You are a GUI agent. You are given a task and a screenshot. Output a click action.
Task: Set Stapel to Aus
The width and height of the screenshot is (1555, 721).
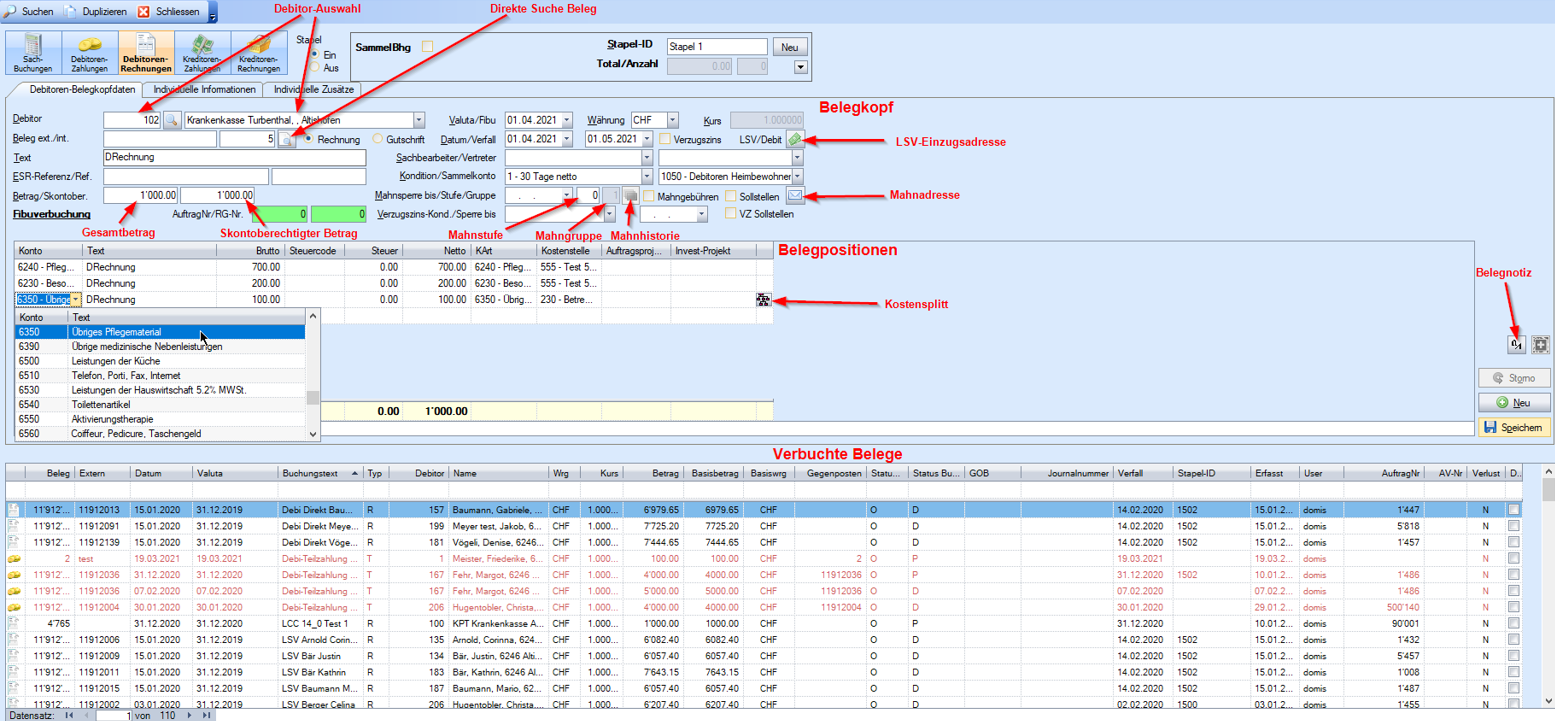[x=315, y=68]
